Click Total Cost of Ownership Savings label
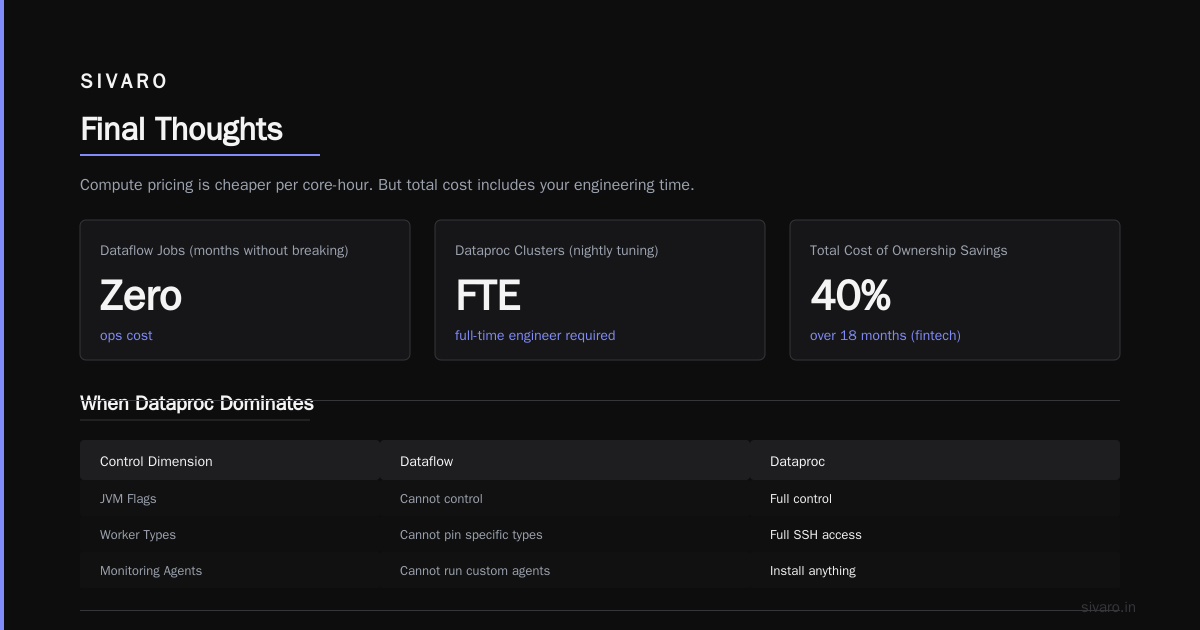Viewport: 1200px width, 630px height. pyautogui.click(x=908, y=251)
